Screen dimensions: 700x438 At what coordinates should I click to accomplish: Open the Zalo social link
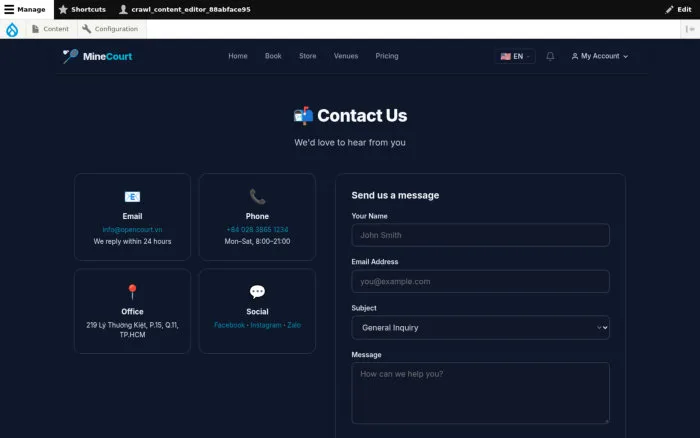click(294, 325)
